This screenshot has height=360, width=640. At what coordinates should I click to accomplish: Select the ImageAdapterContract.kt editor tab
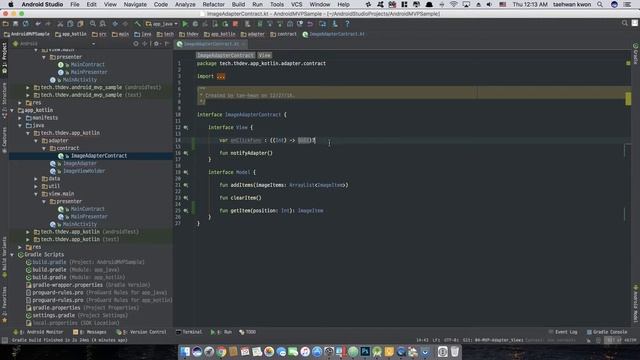(211, 44)
